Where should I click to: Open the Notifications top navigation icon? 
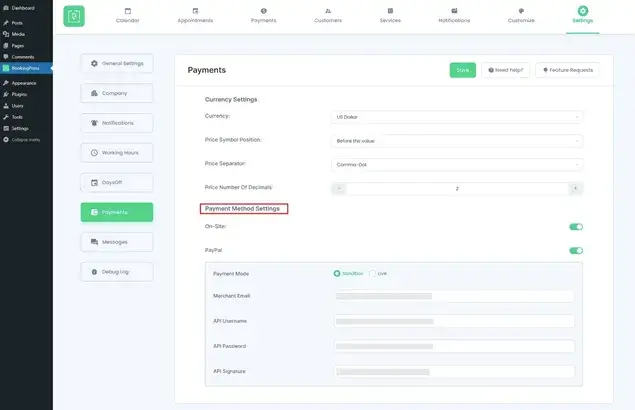click(454, 11)
